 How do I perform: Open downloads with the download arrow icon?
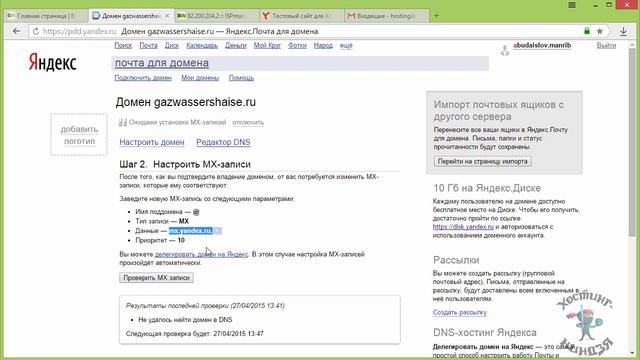click(x=623, y=31)
